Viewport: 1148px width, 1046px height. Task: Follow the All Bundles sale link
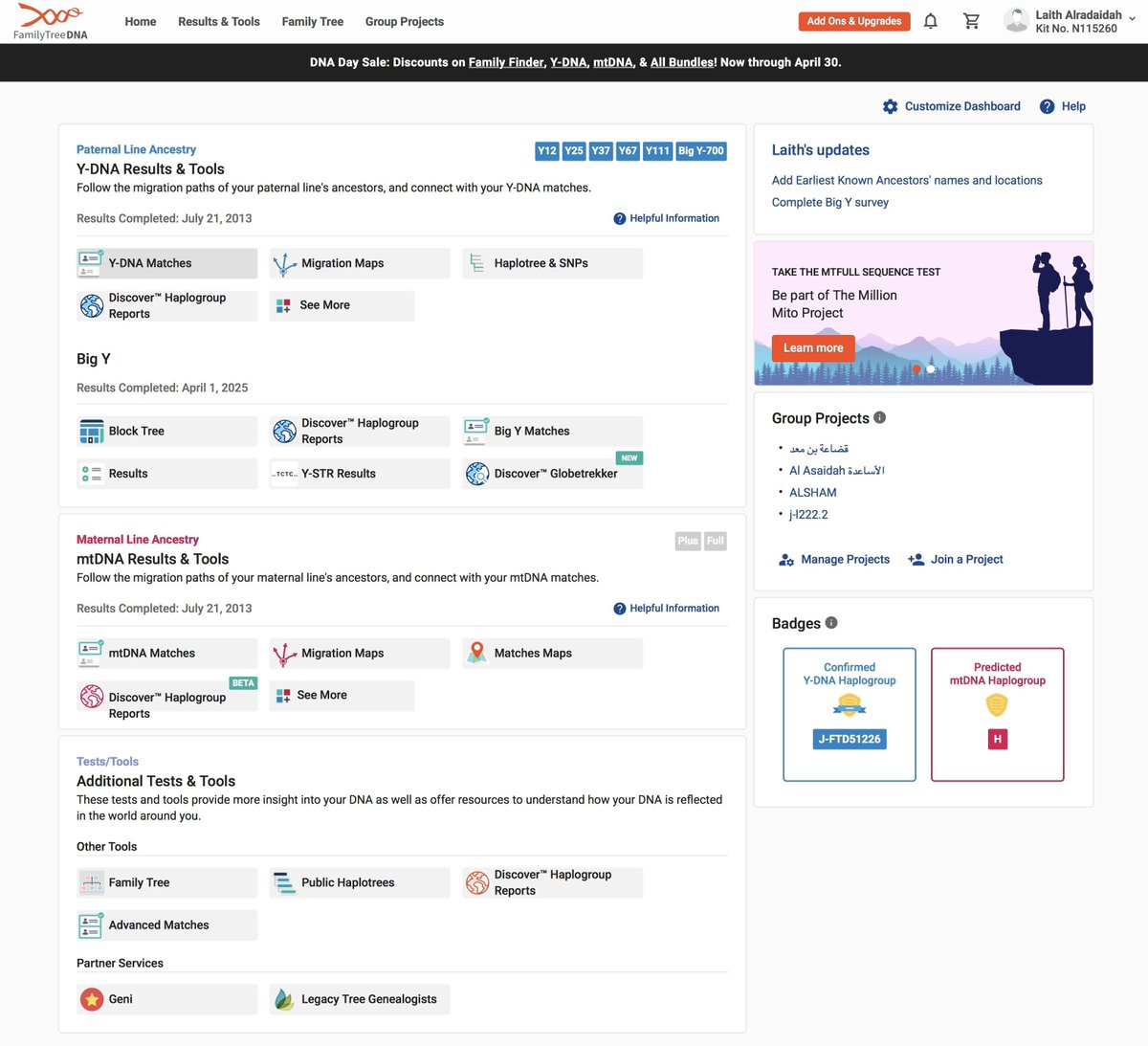pos(682,62)
